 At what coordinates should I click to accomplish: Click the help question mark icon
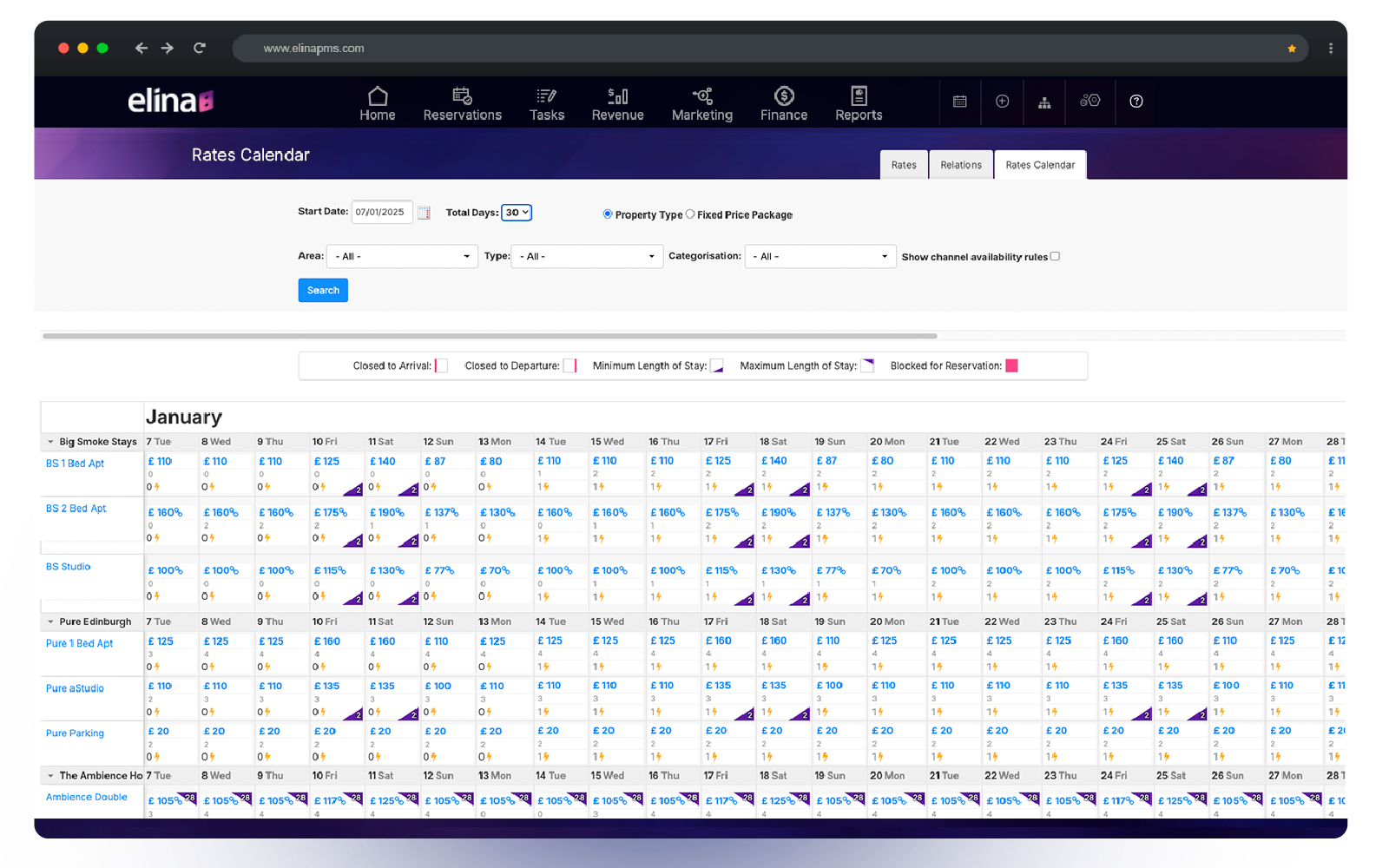1136,102
